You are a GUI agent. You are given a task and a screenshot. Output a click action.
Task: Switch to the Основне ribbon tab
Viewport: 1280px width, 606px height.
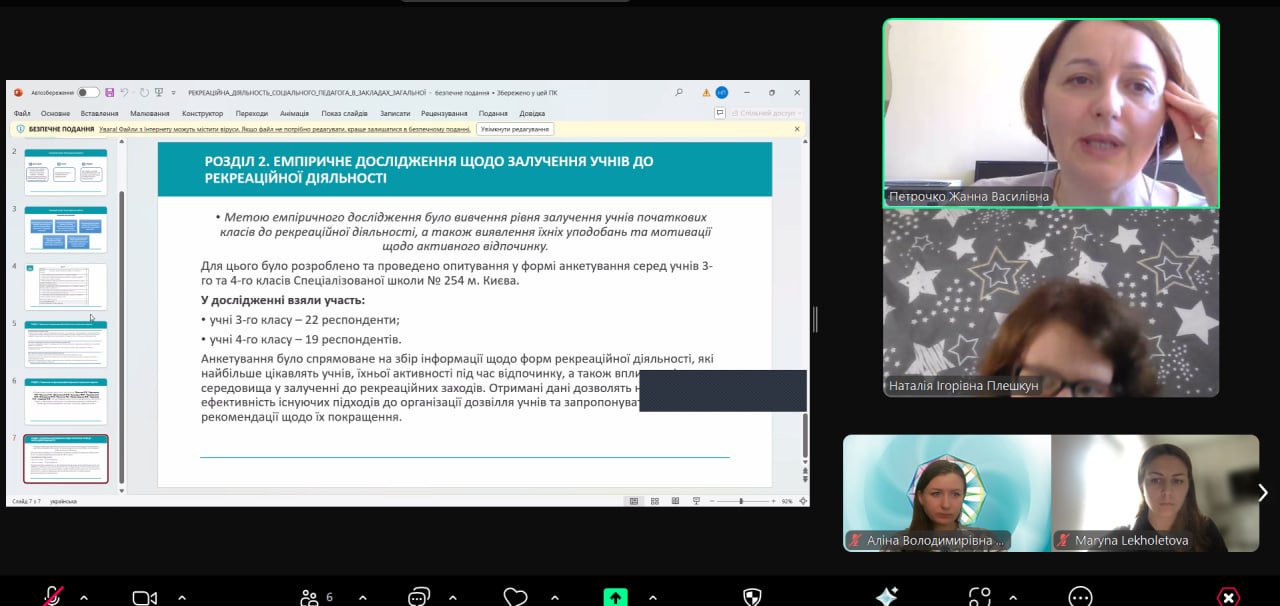coord(56,113)
